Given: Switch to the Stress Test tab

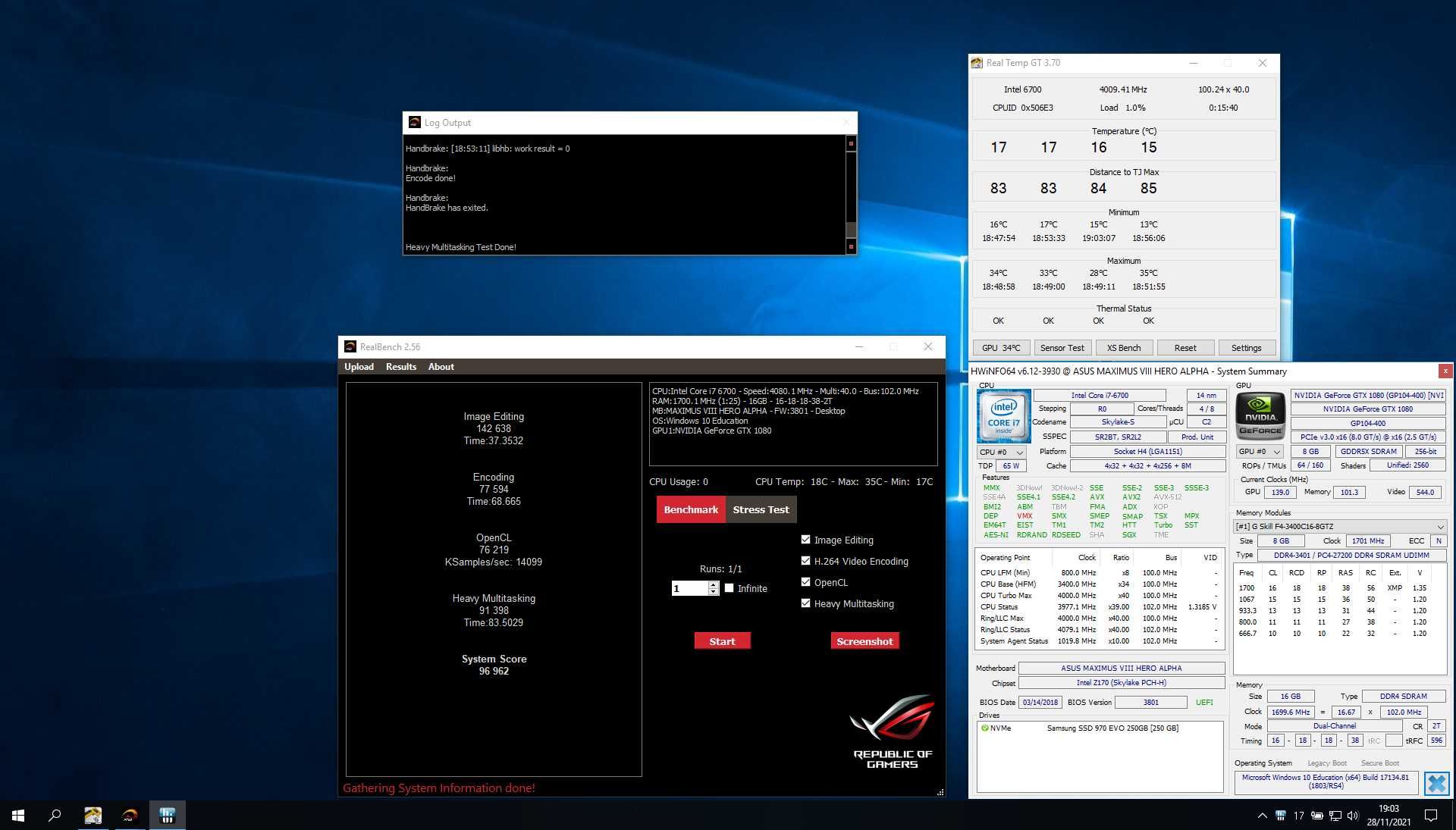Looking at the screenshot, I should [x=761, y=509].
